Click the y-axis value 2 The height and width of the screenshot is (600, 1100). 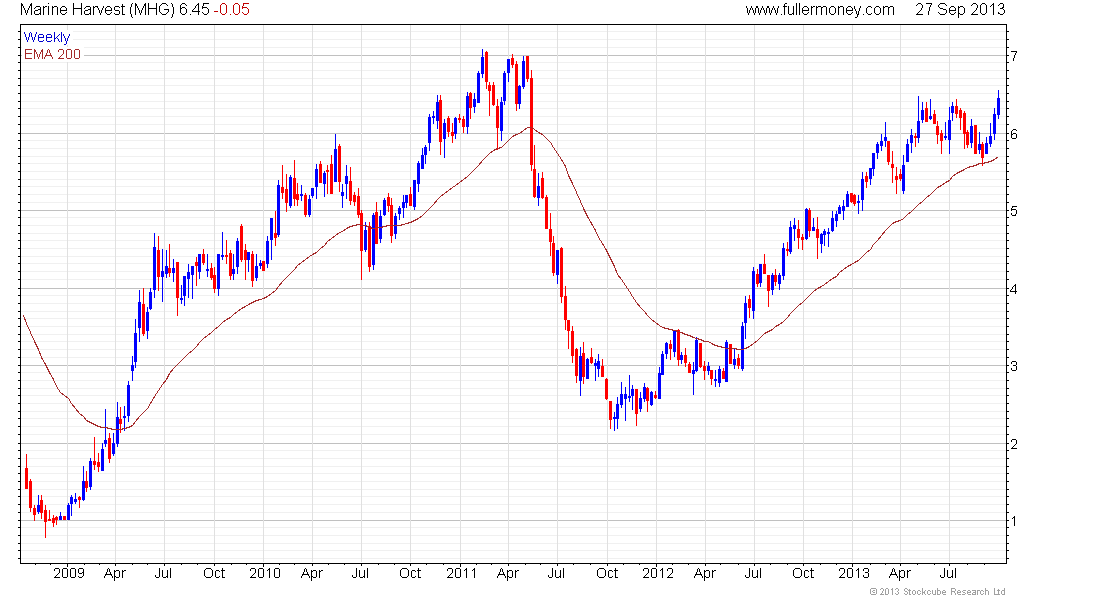1014,444
